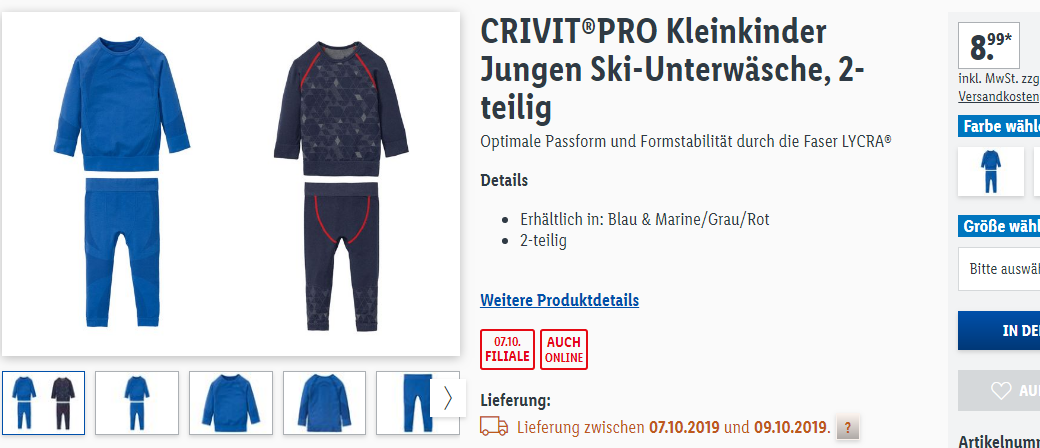Open the Versandkosten link
This screenshot has height=448, width=1040.
(999, 96)
